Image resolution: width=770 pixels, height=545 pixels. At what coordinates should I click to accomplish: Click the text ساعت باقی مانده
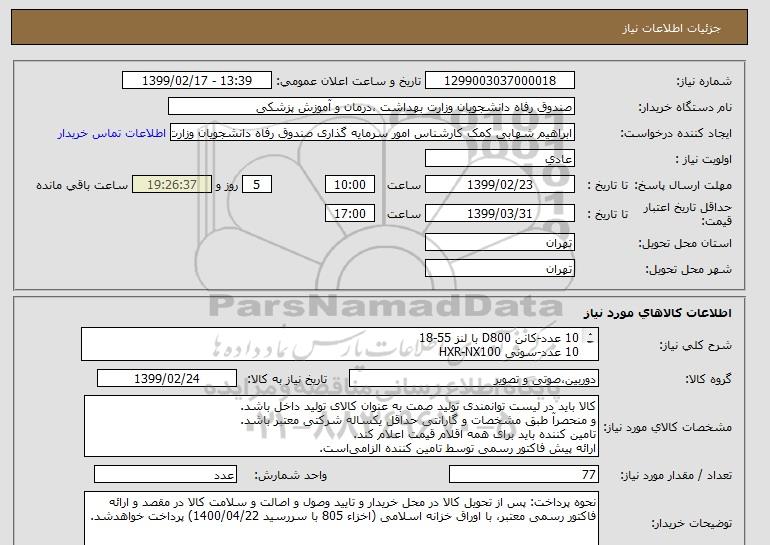click(82, 186)
